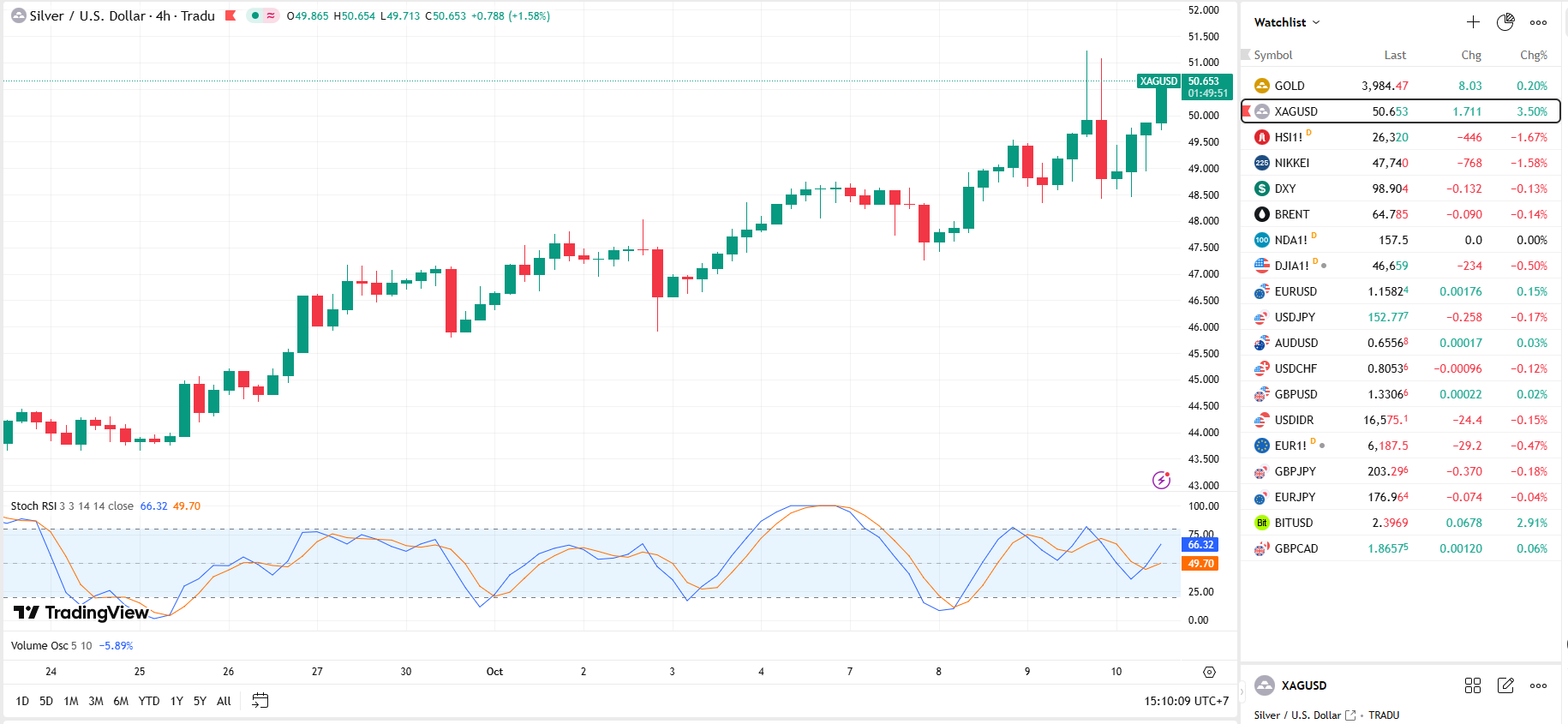Switch the chart range to 1M
The height and width of the screenshot is (724, 1568).
click(x=71, y=701)
